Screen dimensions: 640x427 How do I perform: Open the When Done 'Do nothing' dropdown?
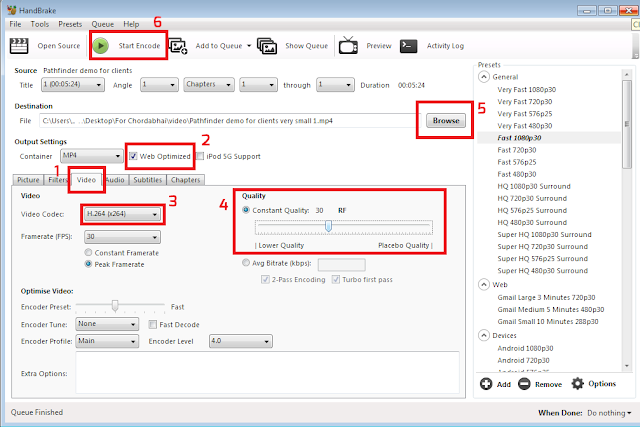[x=609, y=413]
